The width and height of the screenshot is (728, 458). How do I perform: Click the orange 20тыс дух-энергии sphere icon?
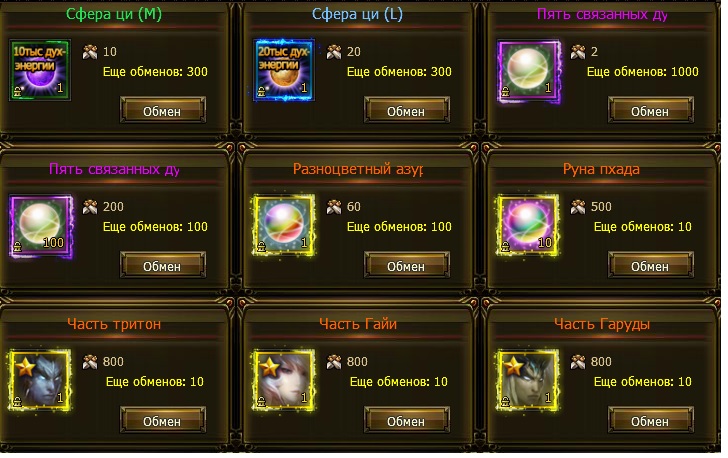(x=284, y=70)
